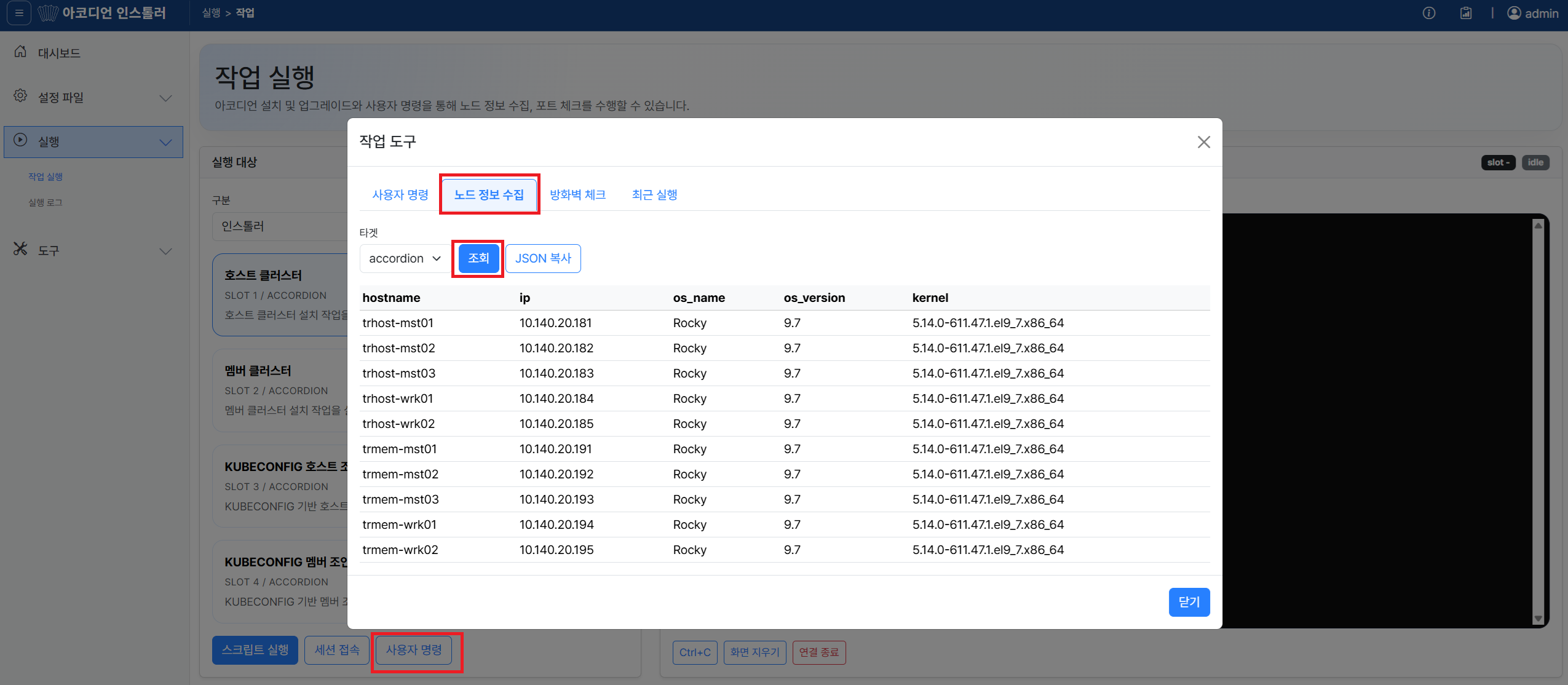Click the 연결 종료 button
Viewport: 1568px width, 685px height.
coord(819,652)
